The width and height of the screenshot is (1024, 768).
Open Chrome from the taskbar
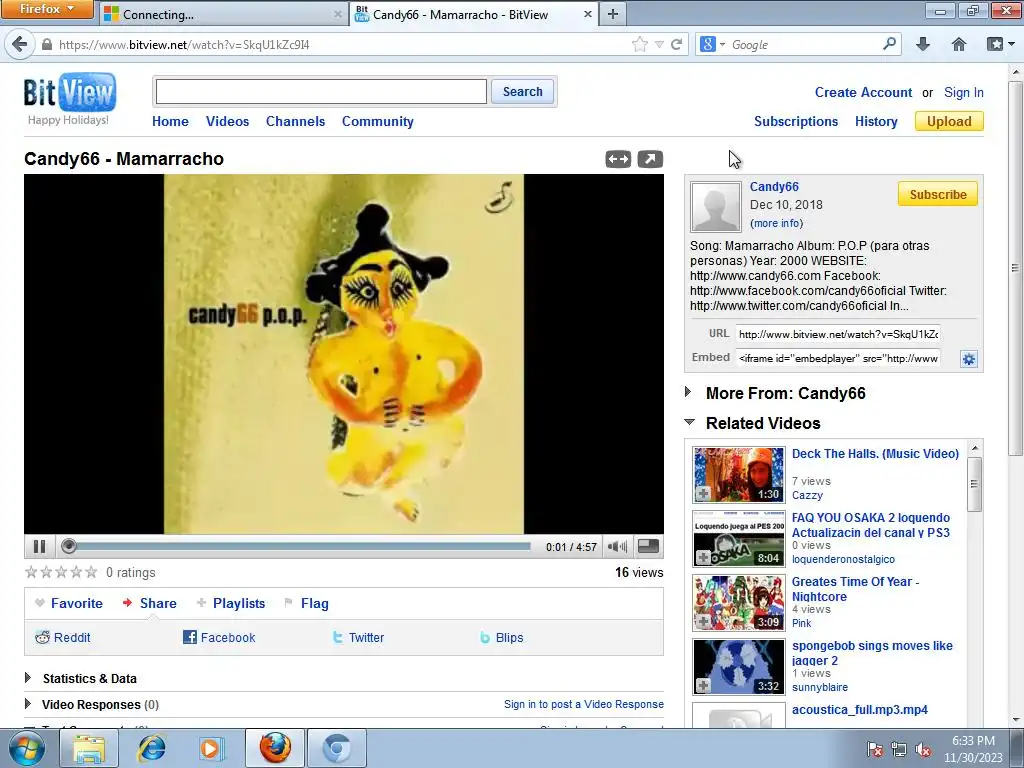click(336, 748)
